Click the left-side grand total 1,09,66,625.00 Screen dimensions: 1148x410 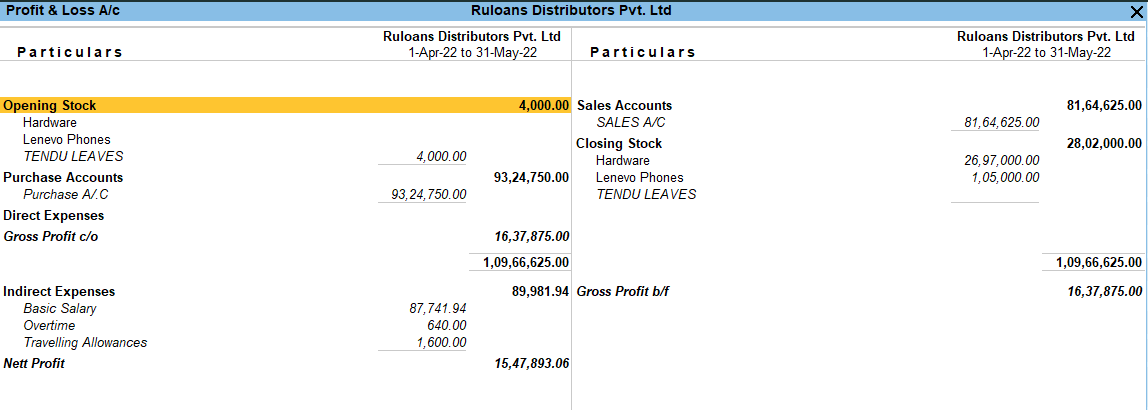point(526,262)
